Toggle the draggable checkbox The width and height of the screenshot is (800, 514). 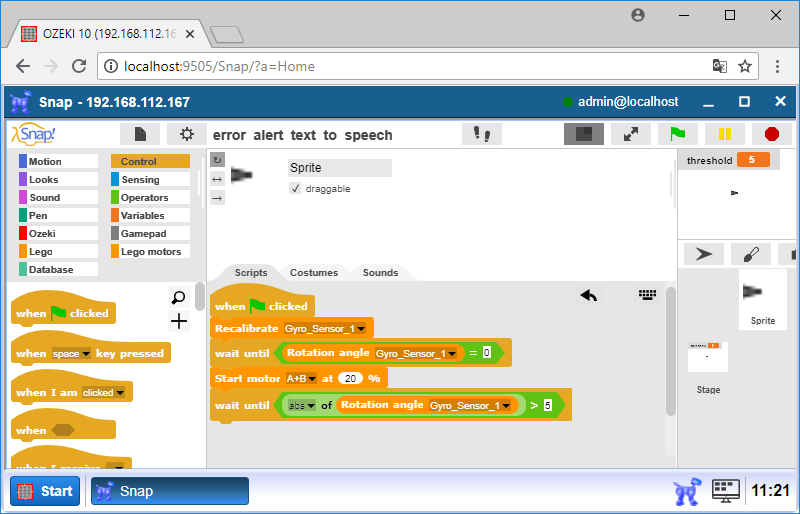point(295,188)
